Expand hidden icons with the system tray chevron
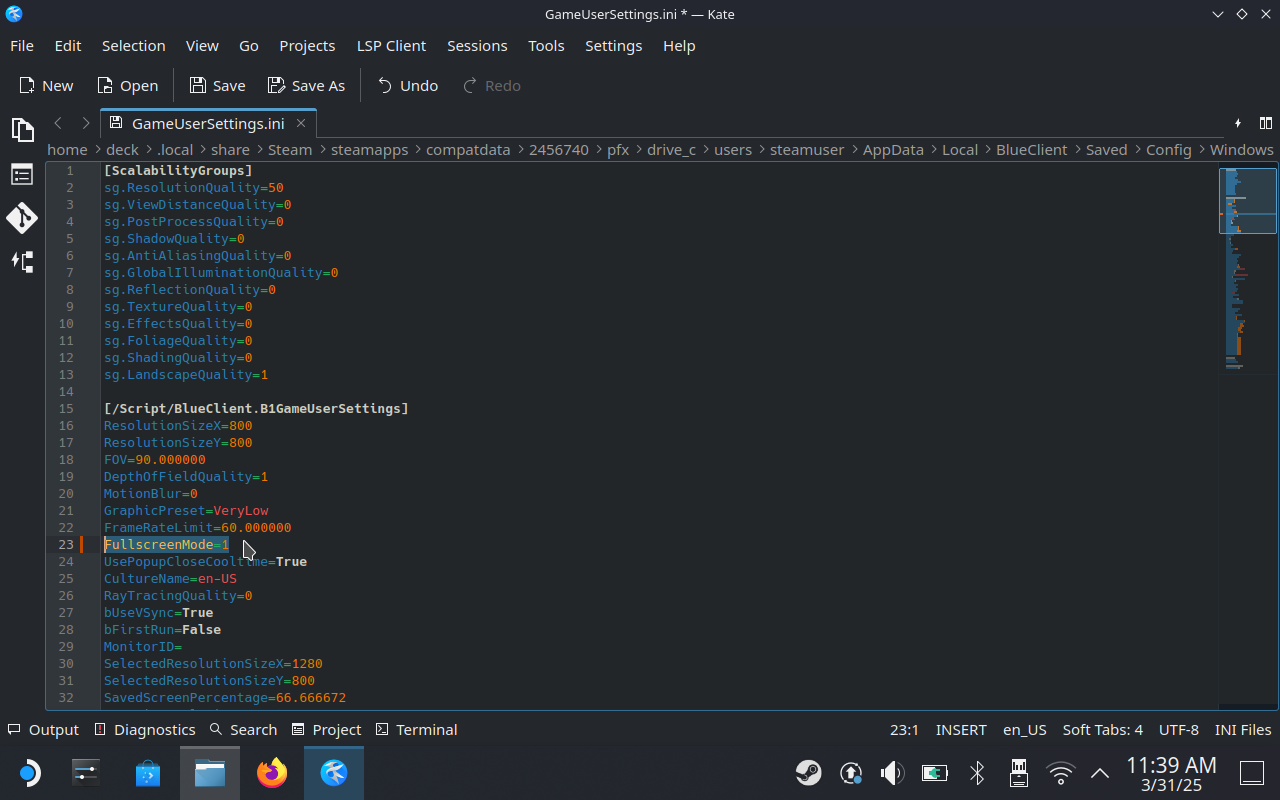 [x=1099, y=773]
